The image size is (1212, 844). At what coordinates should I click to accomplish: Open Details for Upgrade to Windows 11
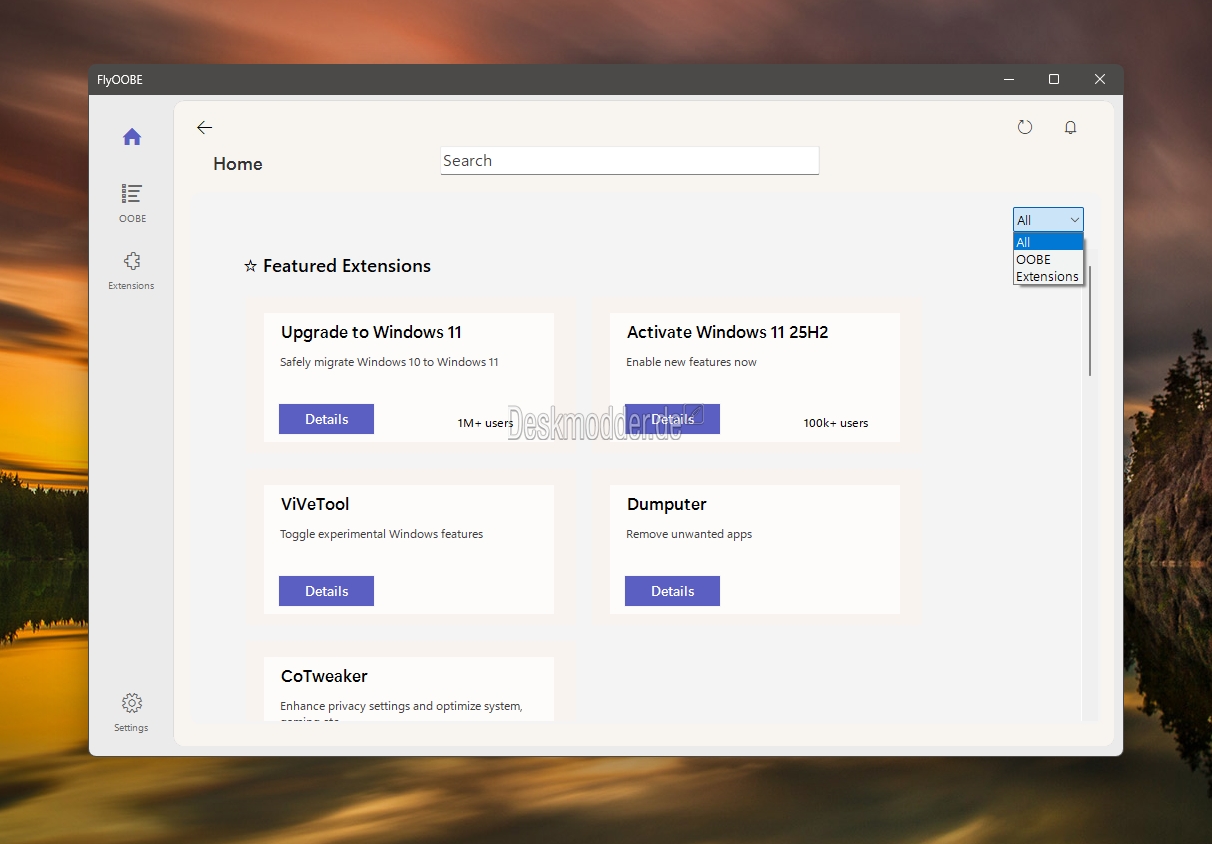[326, 419]
